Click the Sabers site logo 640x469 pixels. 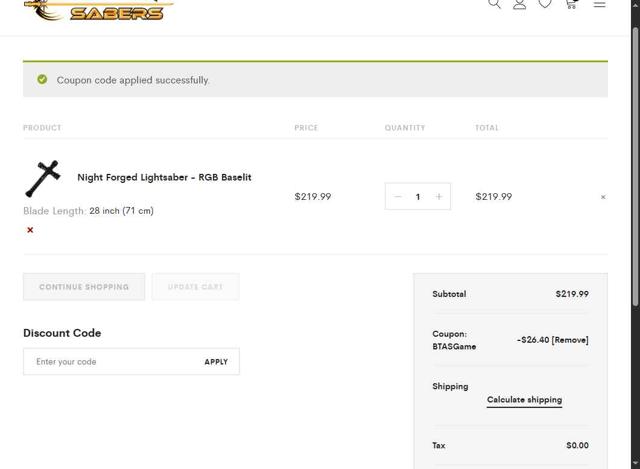(99, 10)
